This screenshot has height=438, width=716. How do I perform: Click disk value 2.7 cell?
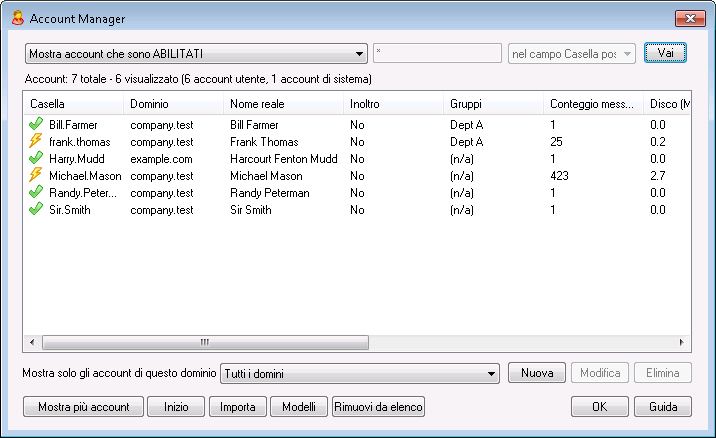(658, 176)
